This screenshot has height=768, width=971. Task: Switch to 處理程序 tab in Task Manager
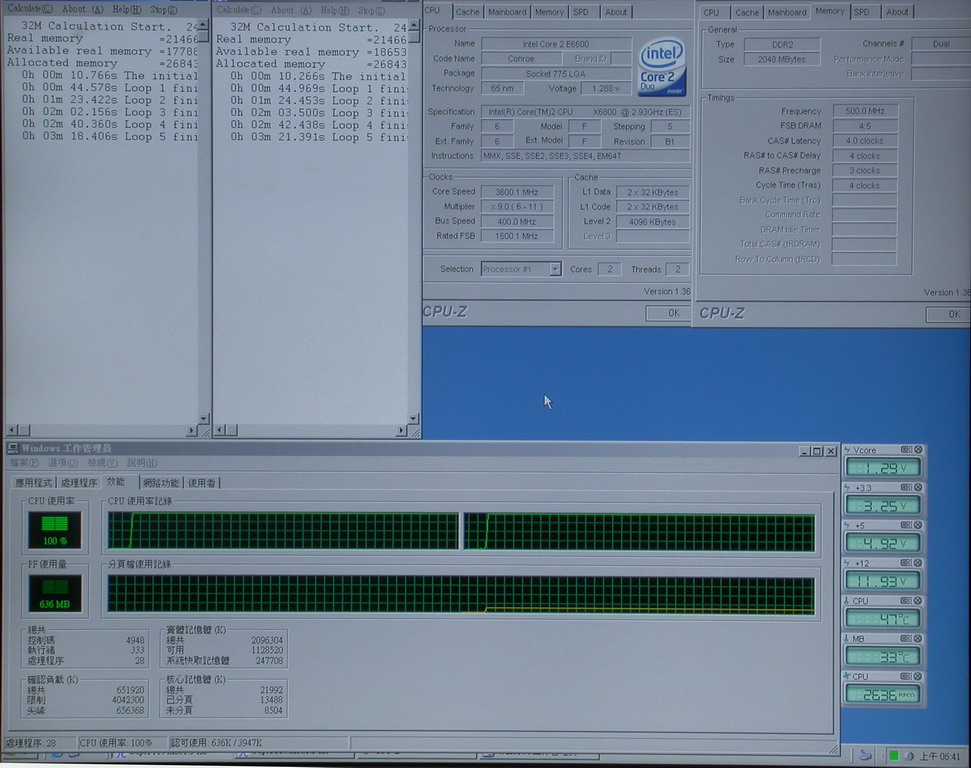(79, 483)
